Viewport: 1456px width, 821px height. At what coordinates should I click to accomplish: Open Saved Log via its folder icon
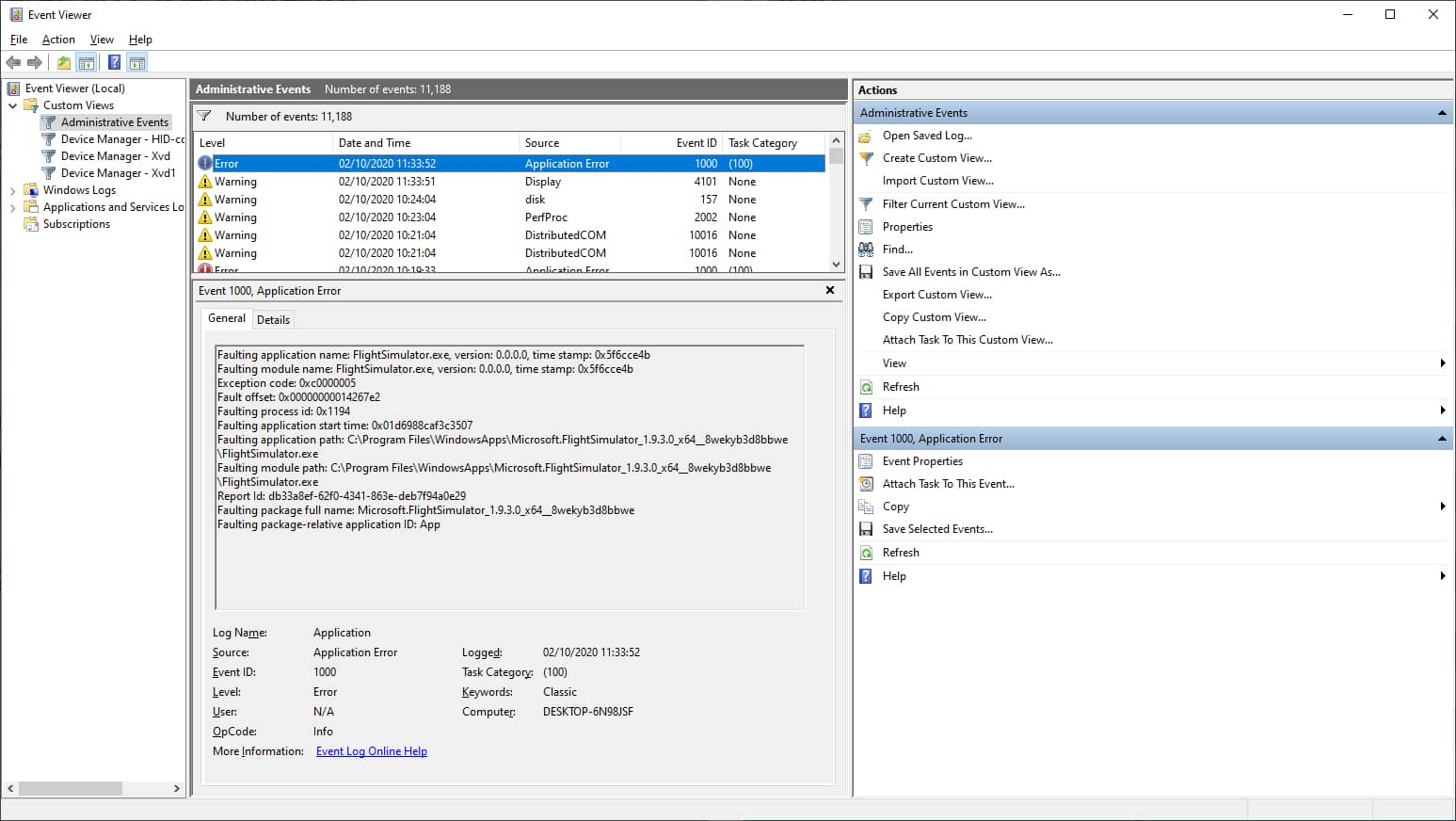[865, 136]
